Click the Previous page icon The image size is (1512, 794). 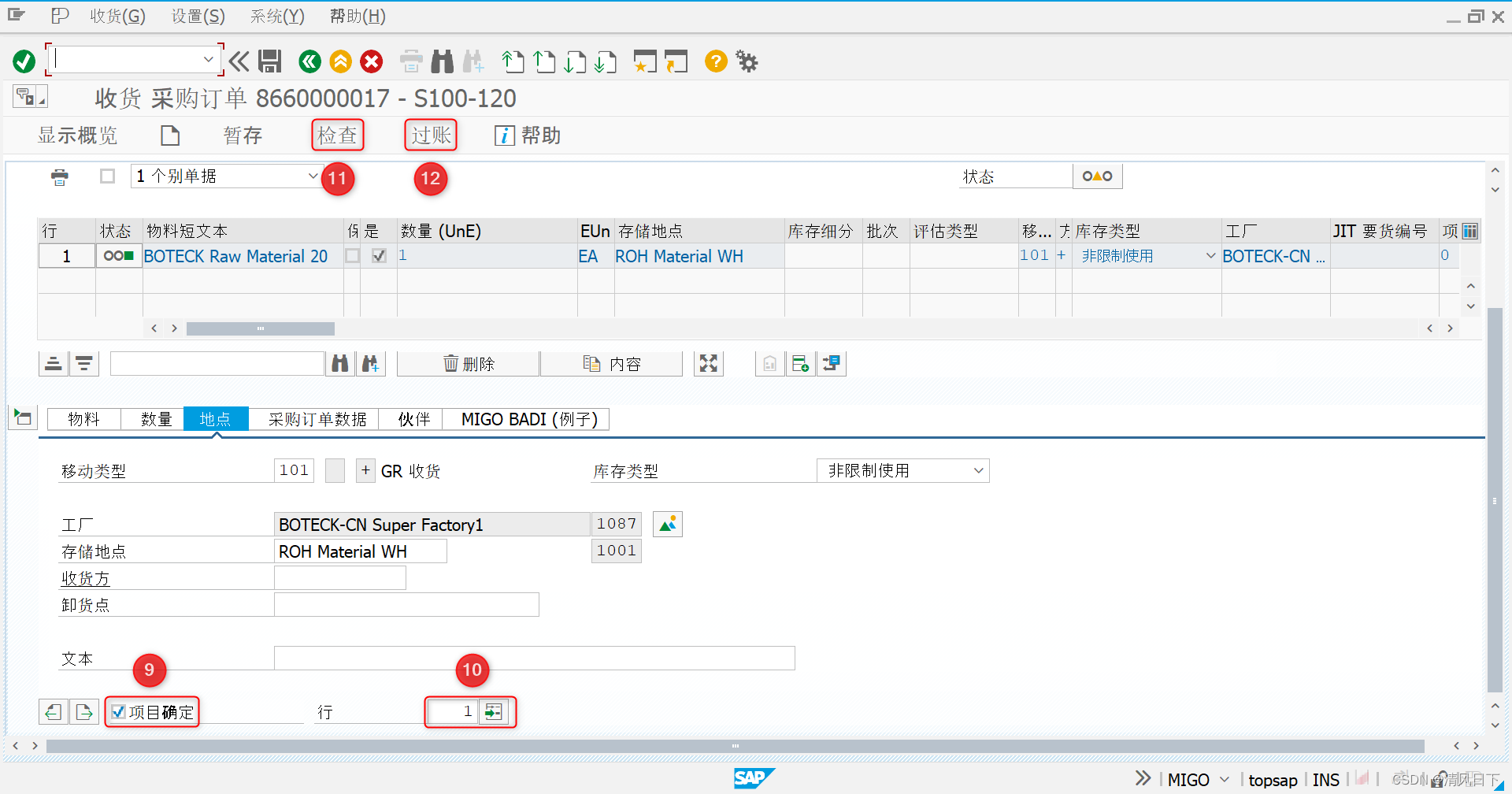(544, 61)
